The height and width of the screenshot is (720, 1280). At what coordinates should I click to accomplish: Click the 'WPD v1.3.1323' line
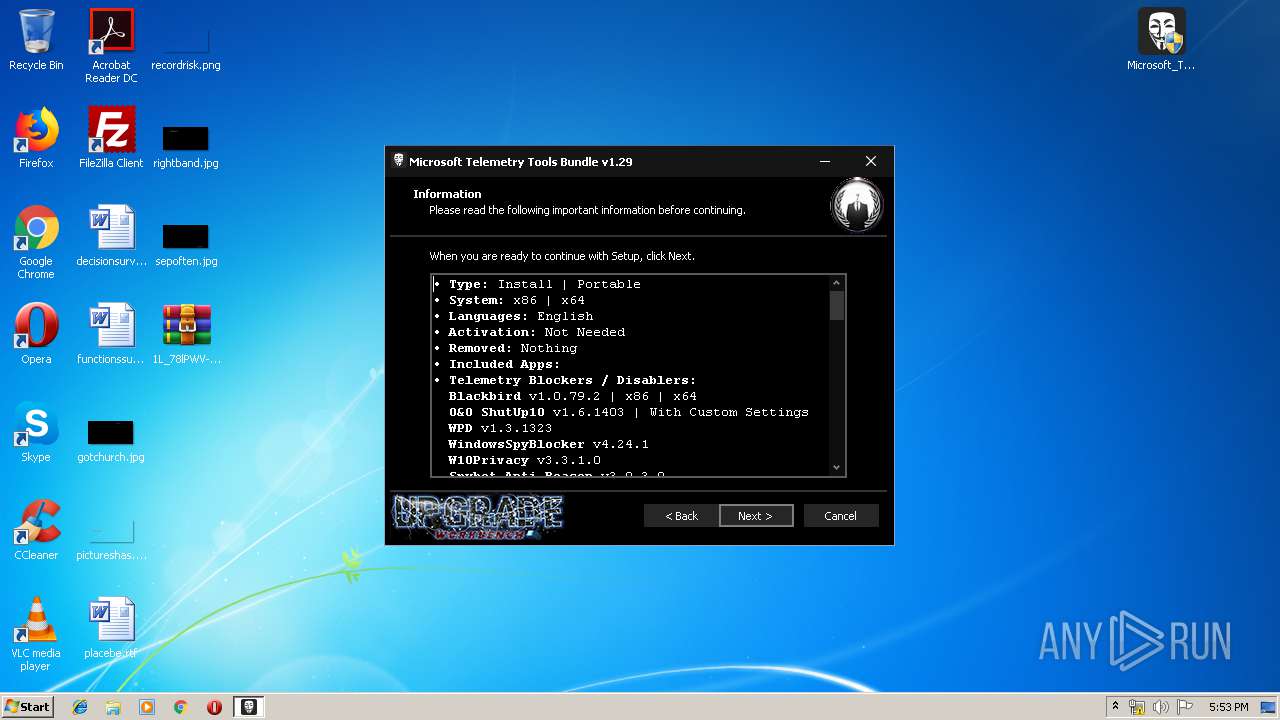point(500,428)
